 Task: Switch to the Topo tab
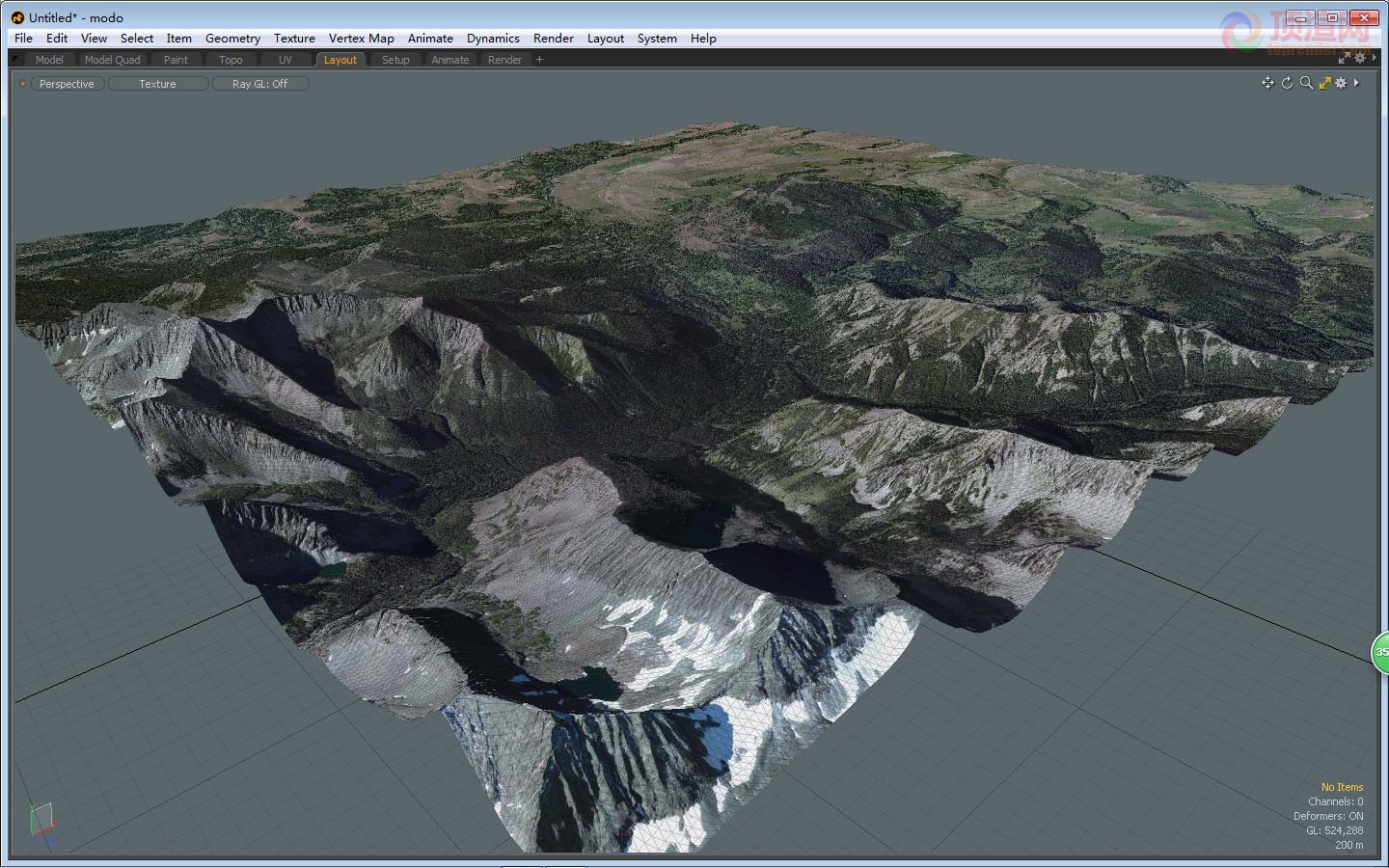click(x=231, y=60)
